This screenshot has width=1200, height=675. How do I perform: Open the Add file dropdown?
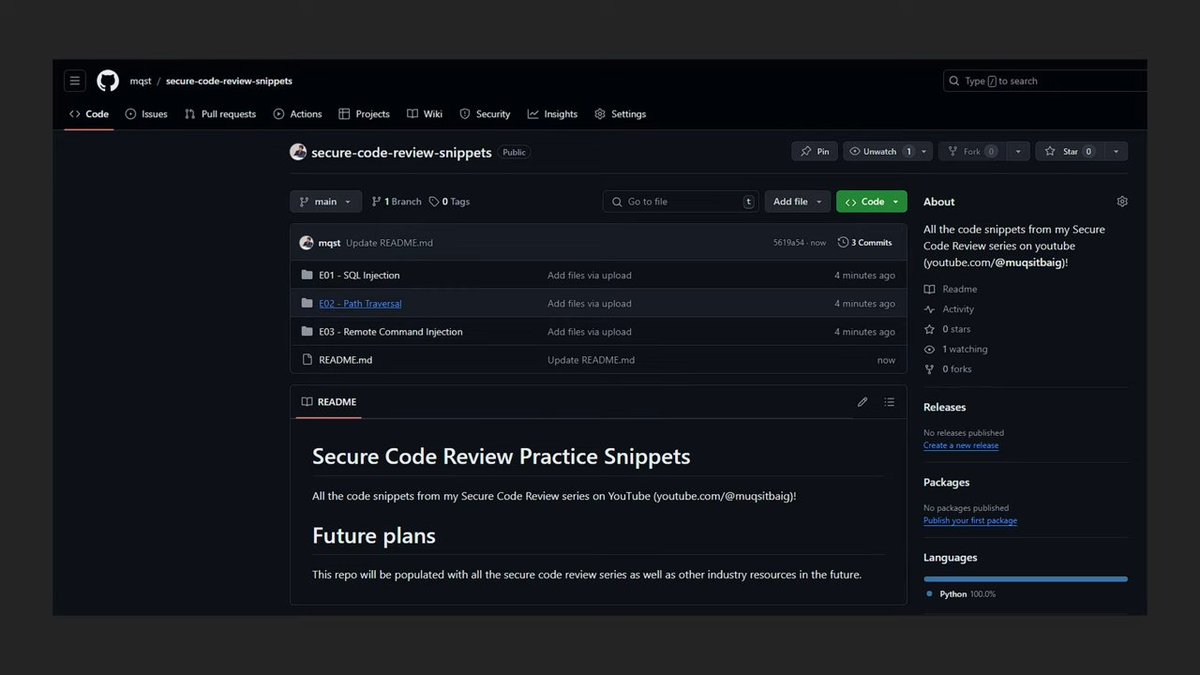point(796,201)
